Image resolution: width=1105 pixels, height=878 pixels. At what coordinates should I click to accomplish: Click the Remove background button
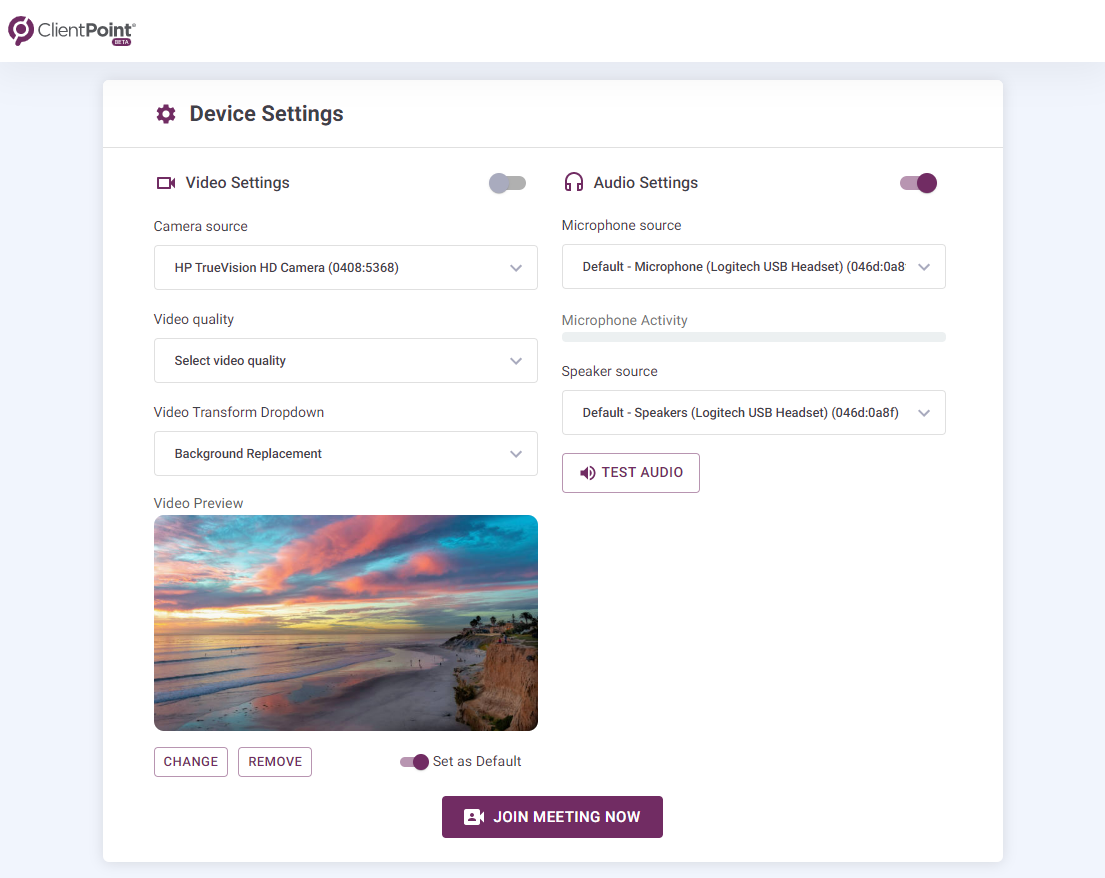pos(275,762)
